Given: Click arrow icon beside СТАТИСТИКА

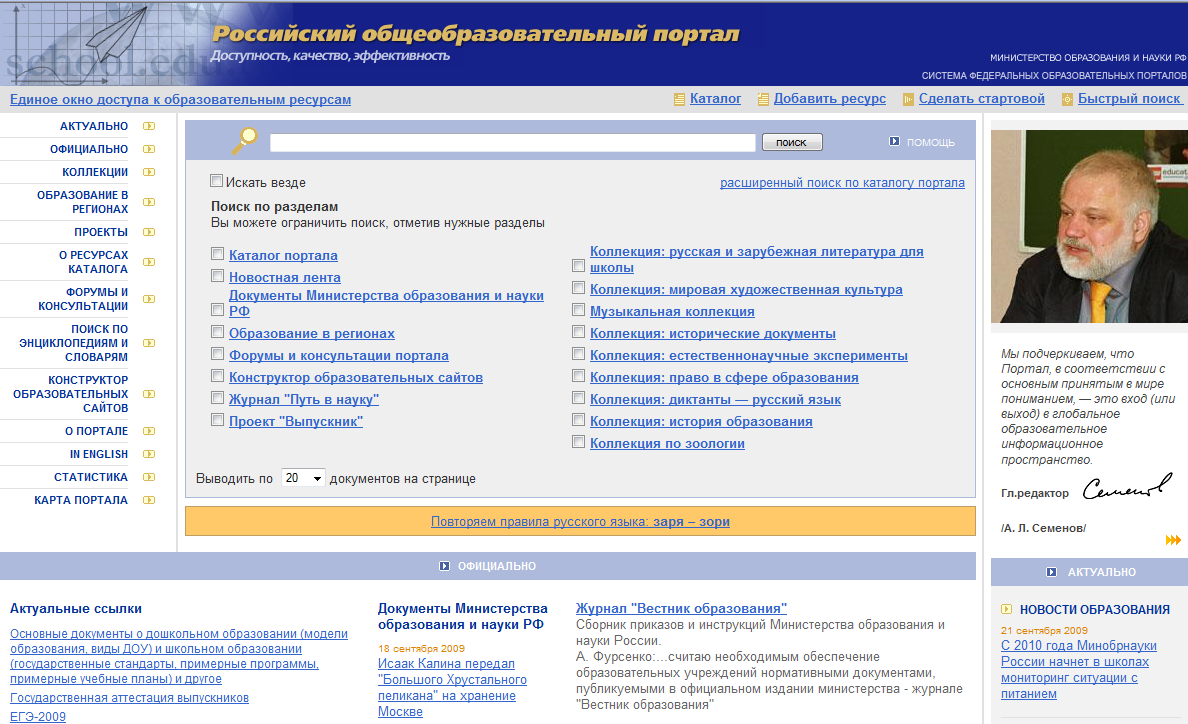Looking at the screenshot, I should [x=149, y=477].
